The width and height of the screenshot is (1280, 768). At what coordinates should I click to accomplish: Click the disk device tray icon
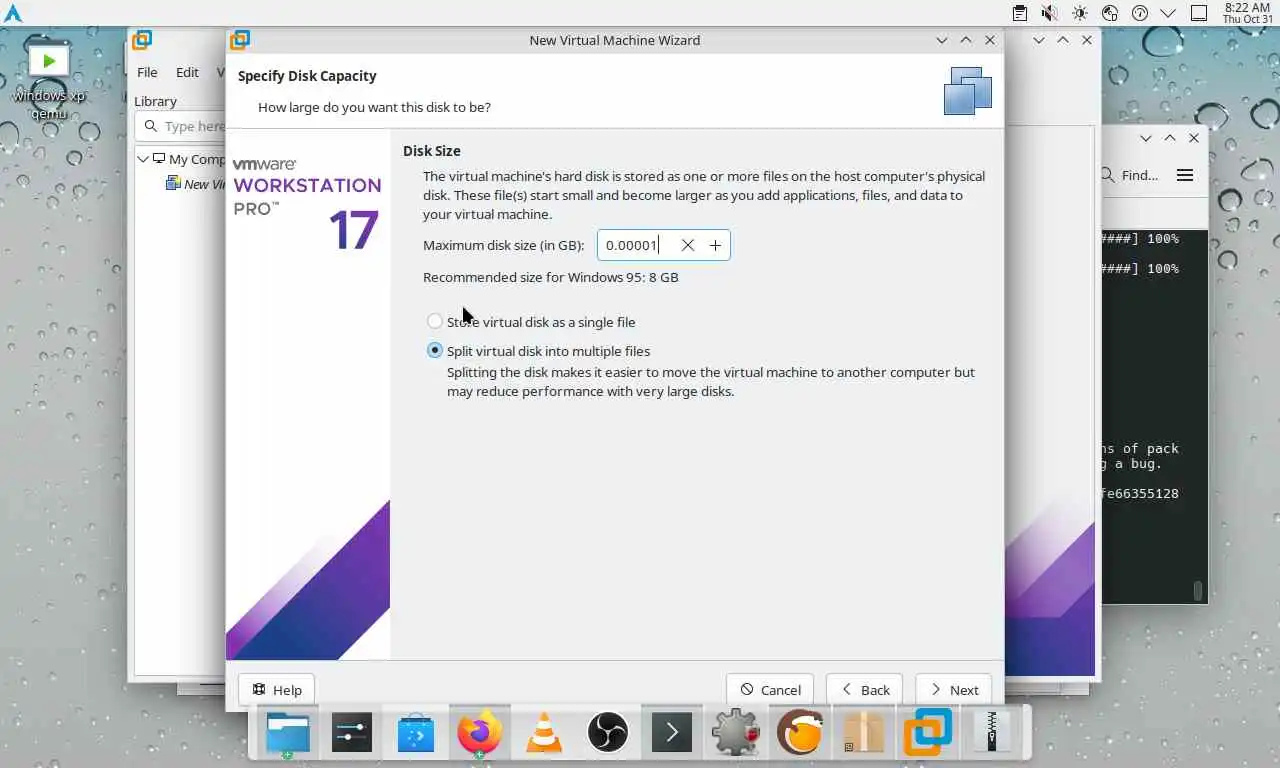click(x=1109, y=13)
